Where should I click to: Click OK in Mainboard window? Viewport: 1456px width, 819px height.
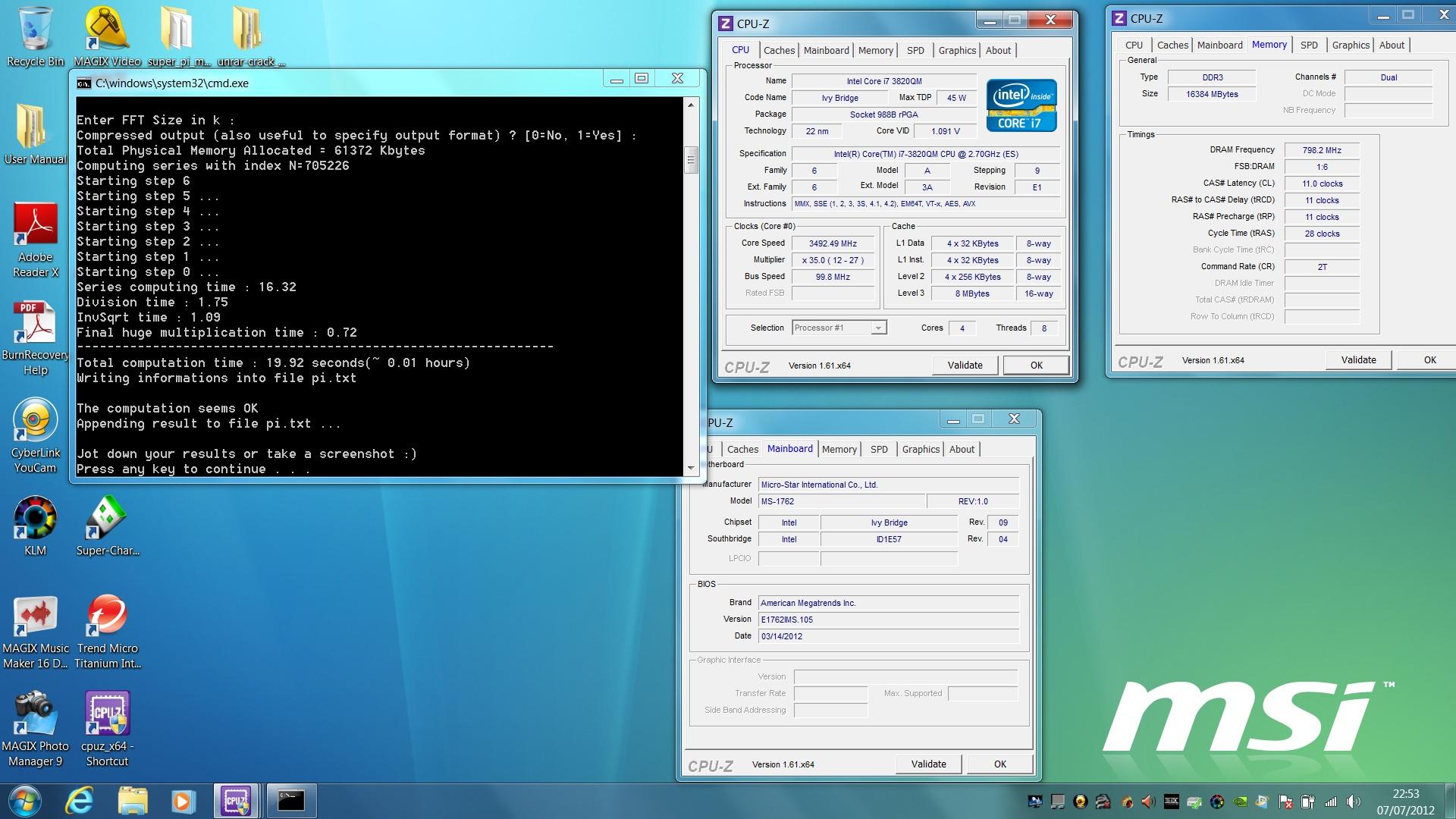click(x=999, y=764)
